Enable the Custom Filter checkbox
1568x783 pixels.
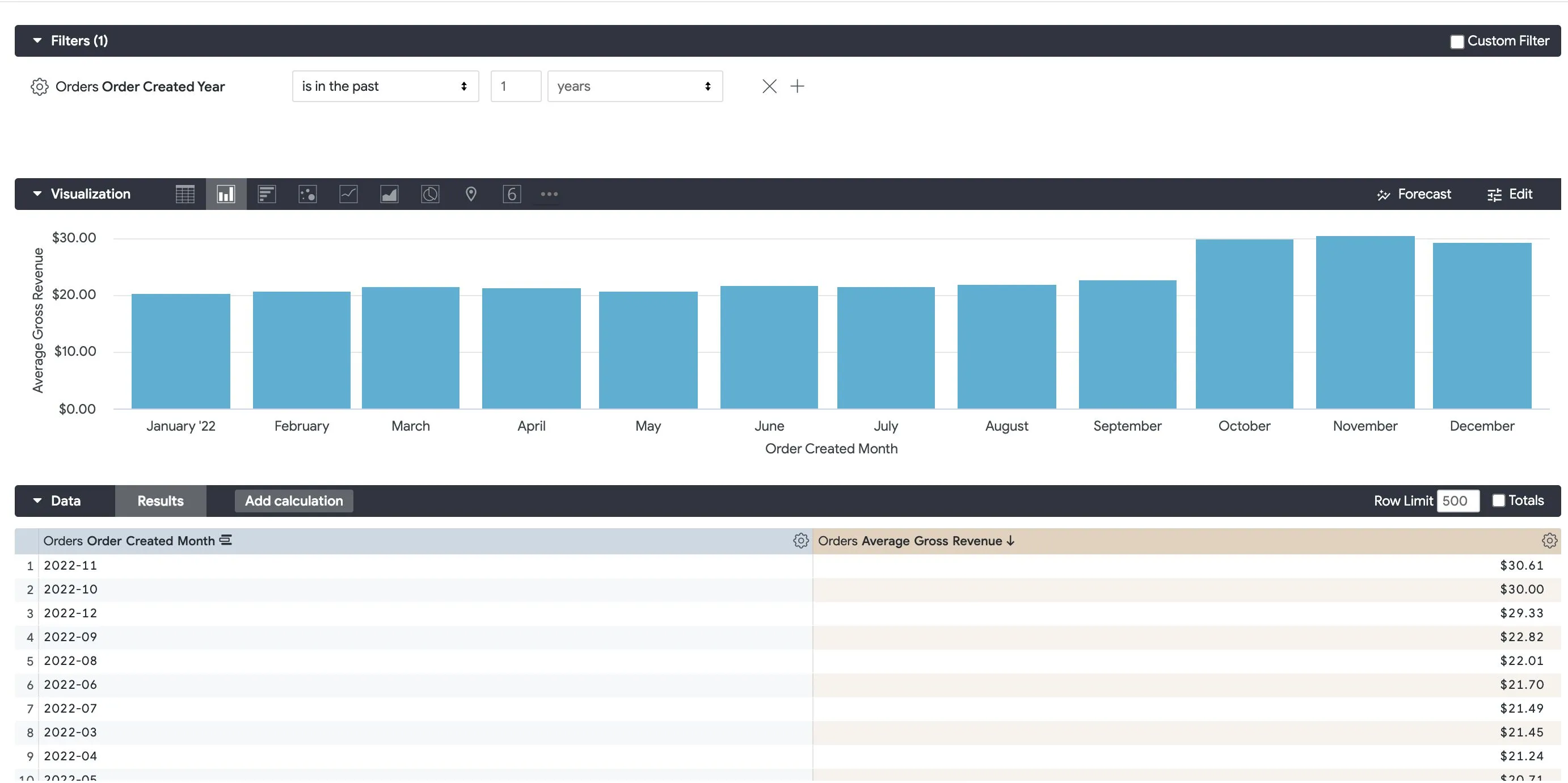pyautogui.click(x=1457, y=41)
